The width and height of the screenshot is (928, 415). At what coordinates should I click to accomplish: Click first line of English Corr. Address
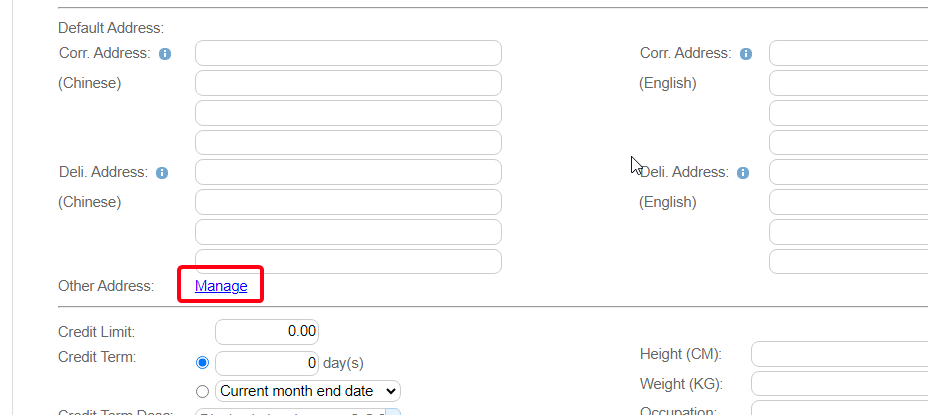pos(848,53)
